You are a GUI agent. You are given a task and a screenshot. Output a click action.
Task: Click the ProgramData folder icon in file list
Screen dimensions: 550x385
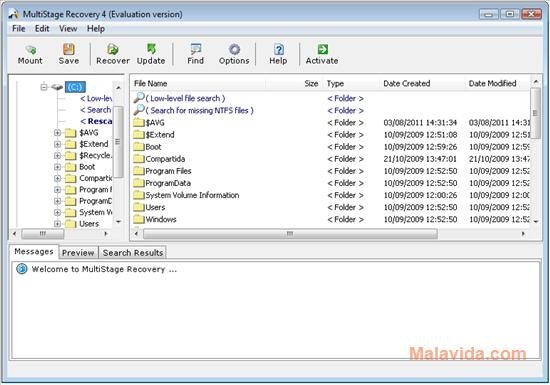point(139,183)
